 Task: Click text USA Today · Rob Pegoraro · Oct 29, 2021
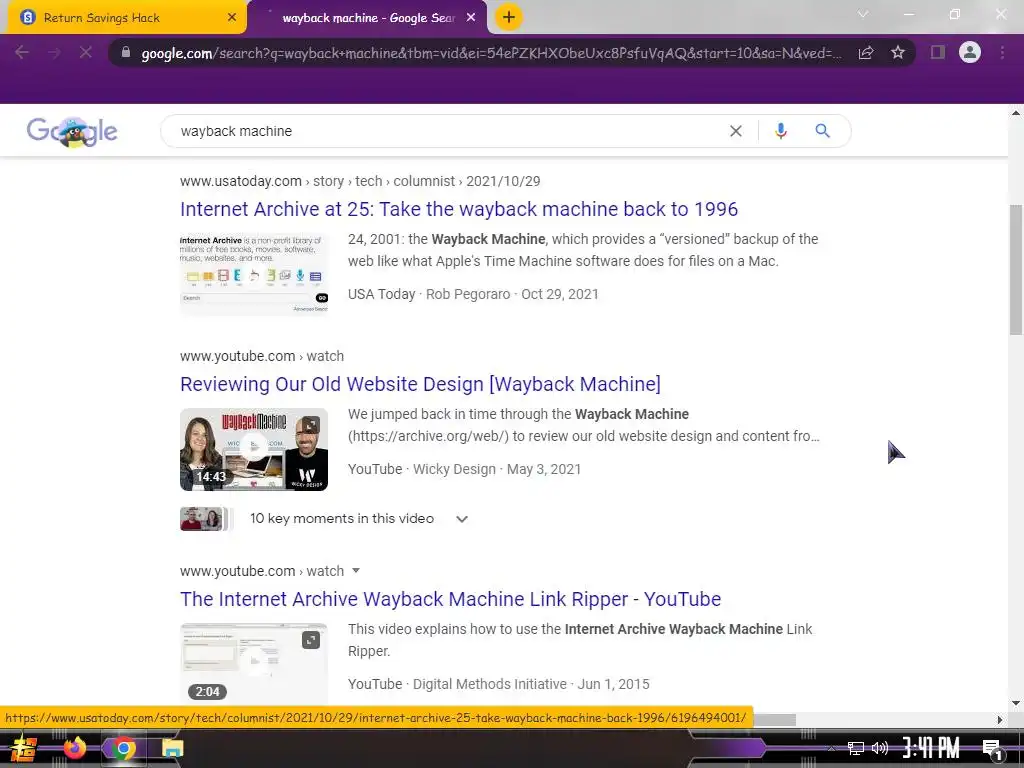pyautogui.click(x=473, y=294)
